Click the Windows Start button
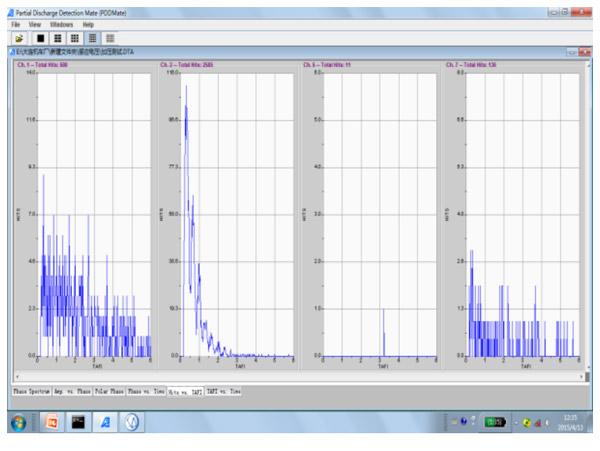The width and height of the screenshot is (600, 451). pos(18,423)
